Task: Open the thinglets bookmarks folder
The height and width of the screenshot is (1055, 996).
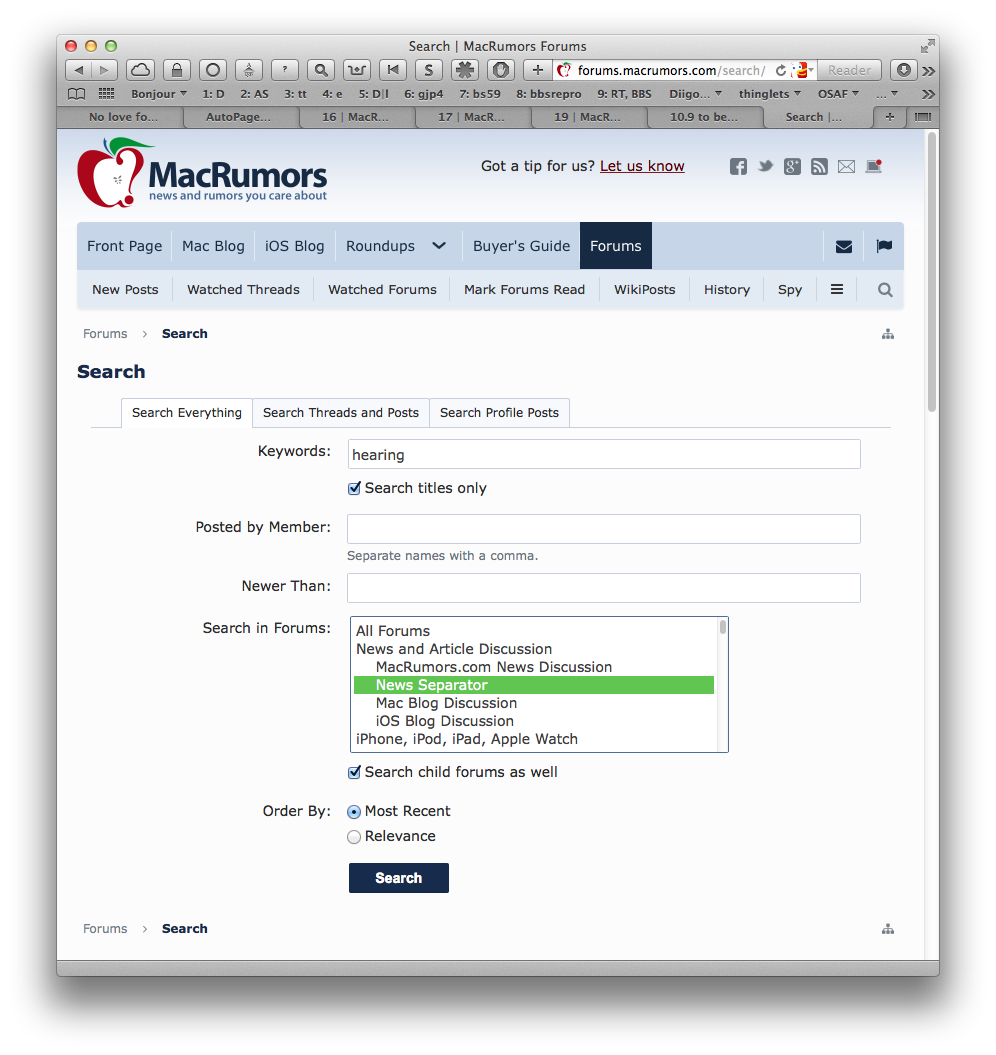Action: click(770, 94)
